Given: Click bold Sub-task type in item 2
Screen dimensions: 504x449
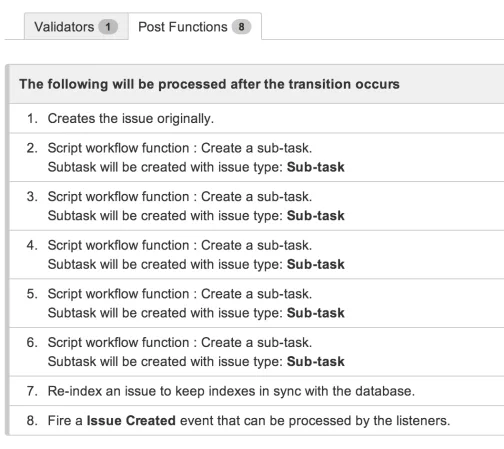Looking at the screenshot, I should [316, 167].
